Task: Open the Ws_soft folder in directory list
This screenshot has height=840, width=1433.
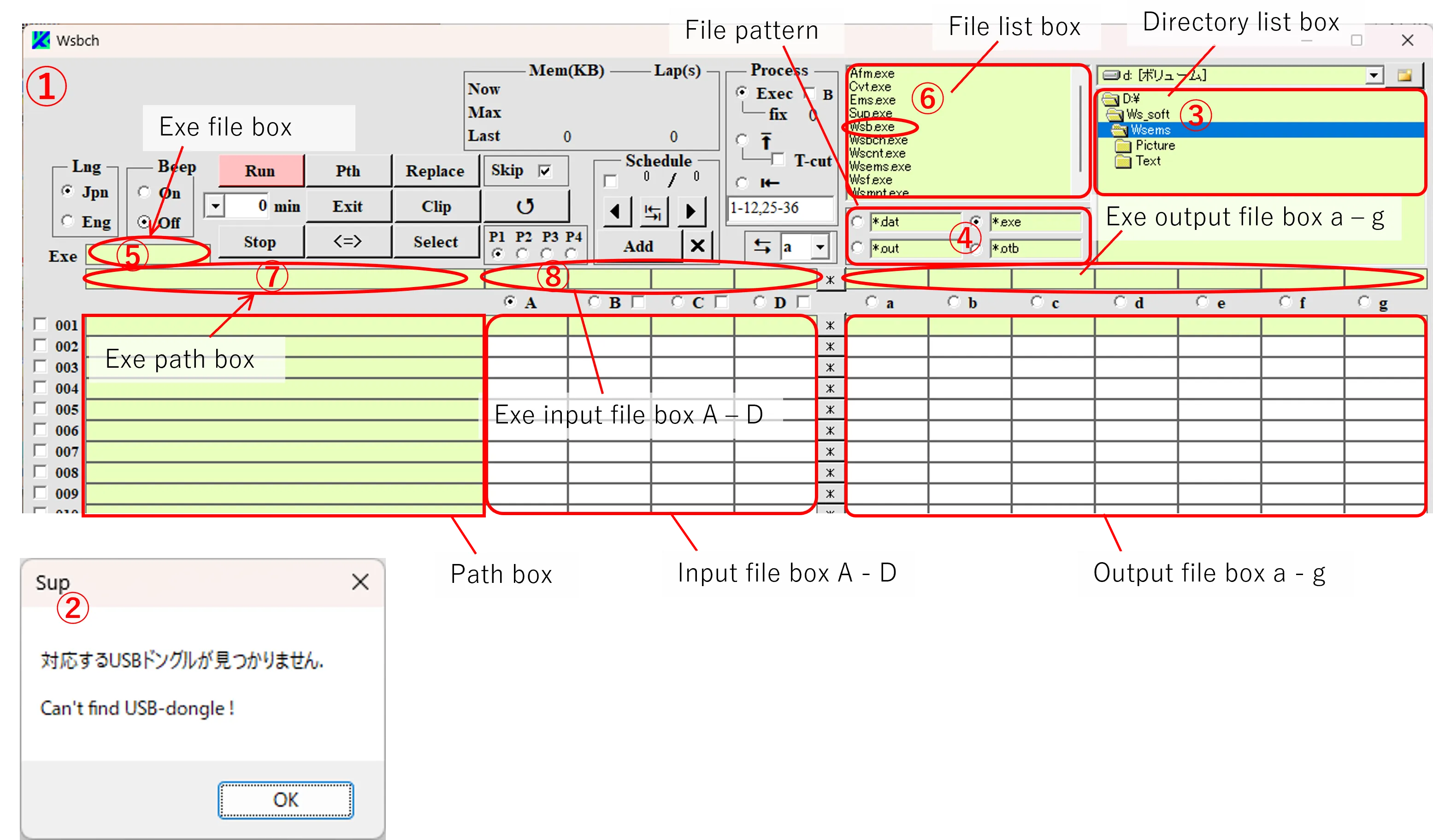Action: tap(1138, 114)
